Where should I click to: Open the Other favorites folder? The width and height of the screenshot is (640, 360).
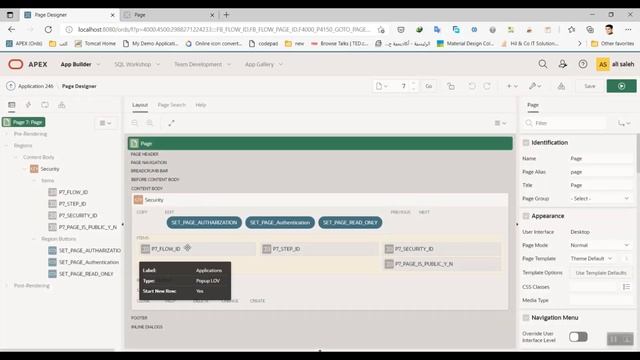click(612, 43)
